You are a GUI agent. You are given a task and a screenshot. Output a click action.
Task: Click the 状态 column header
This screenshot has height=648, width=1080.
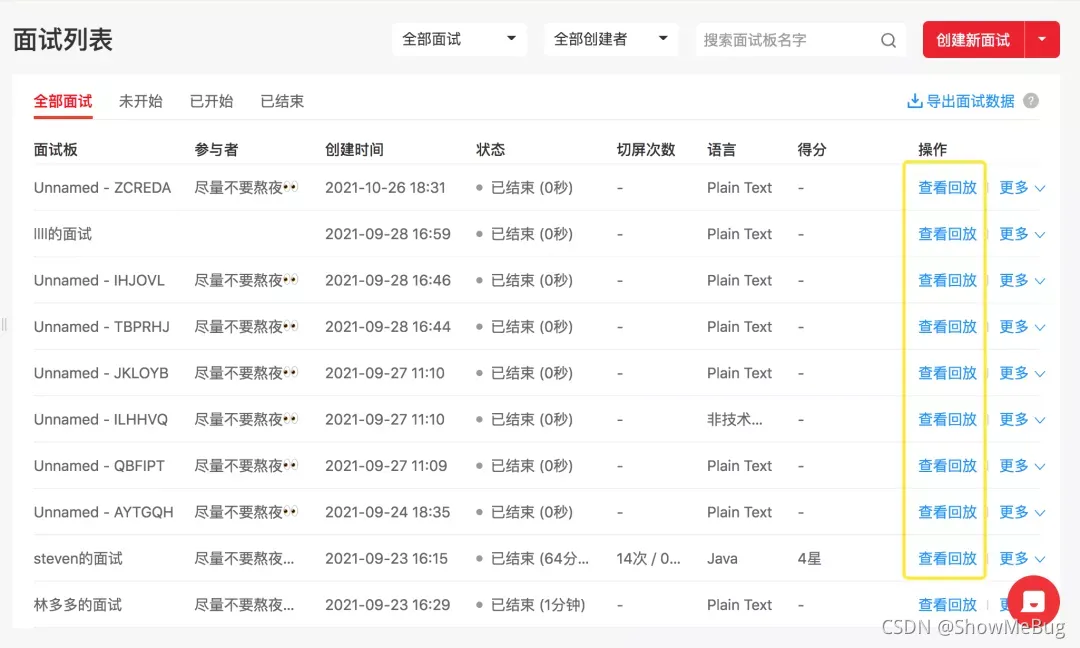pos(490,149)
